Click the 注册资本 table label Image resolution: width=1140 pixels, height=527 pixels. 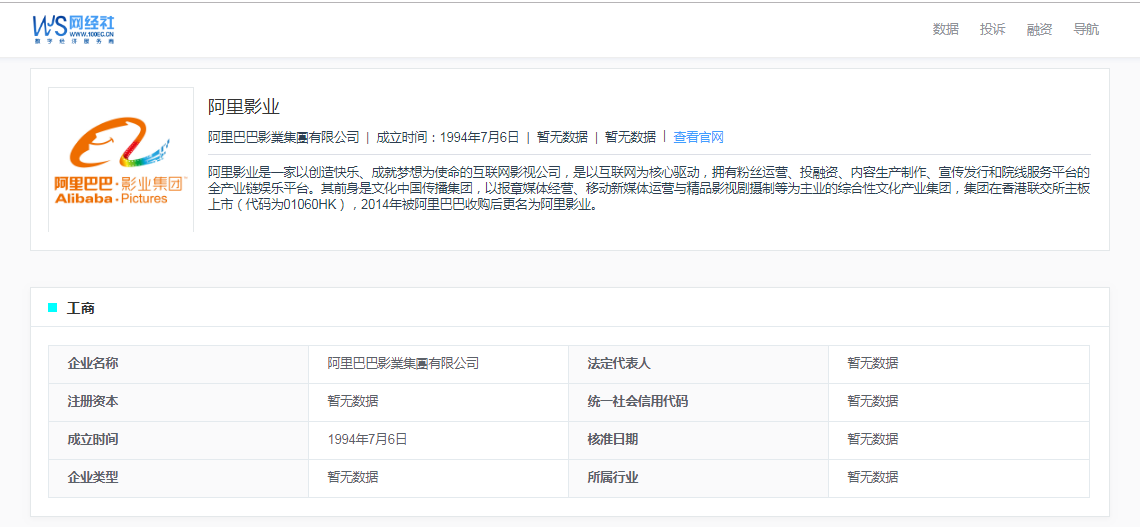pyautogui.click(x=92, y=401)
